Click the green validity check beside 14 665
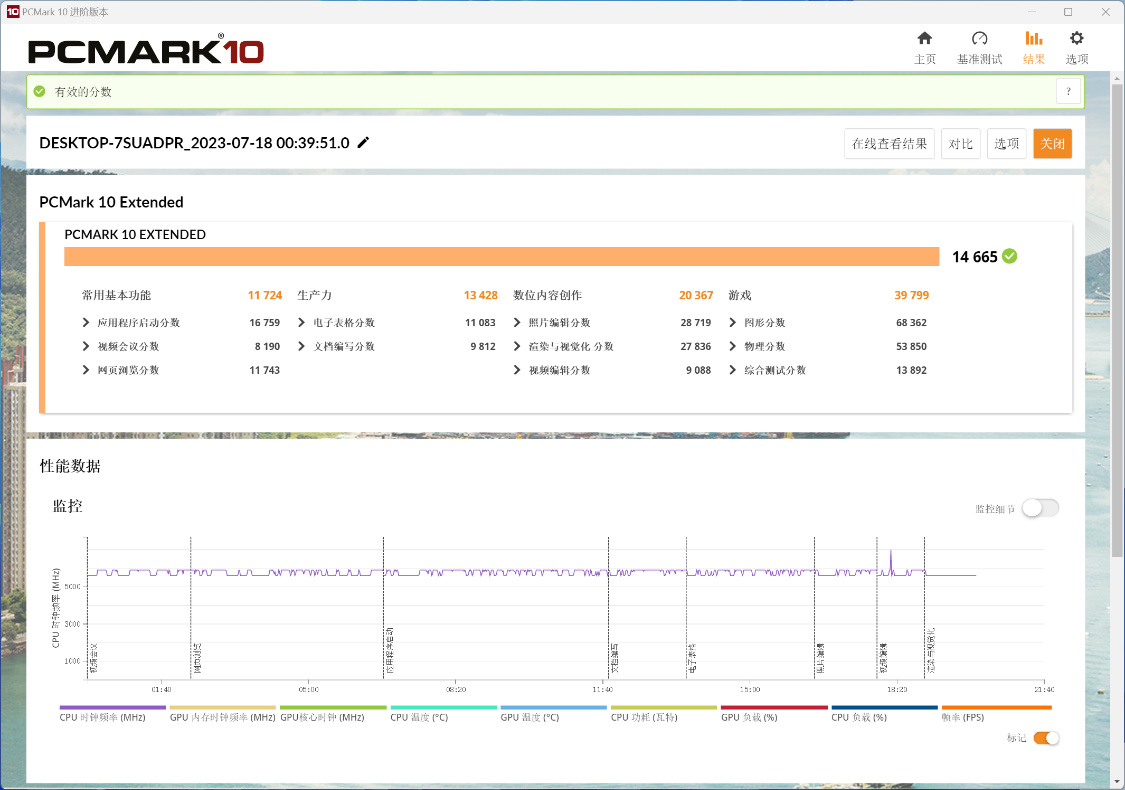The height and width of the screenshot is (790, 1125). tap(1009, 256)
